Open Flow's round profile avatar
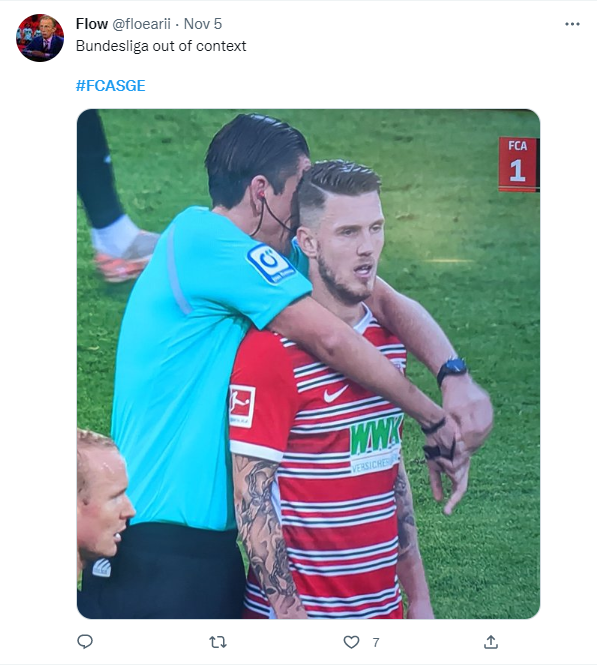Viewport: 597px width, 666px height. 40,38
